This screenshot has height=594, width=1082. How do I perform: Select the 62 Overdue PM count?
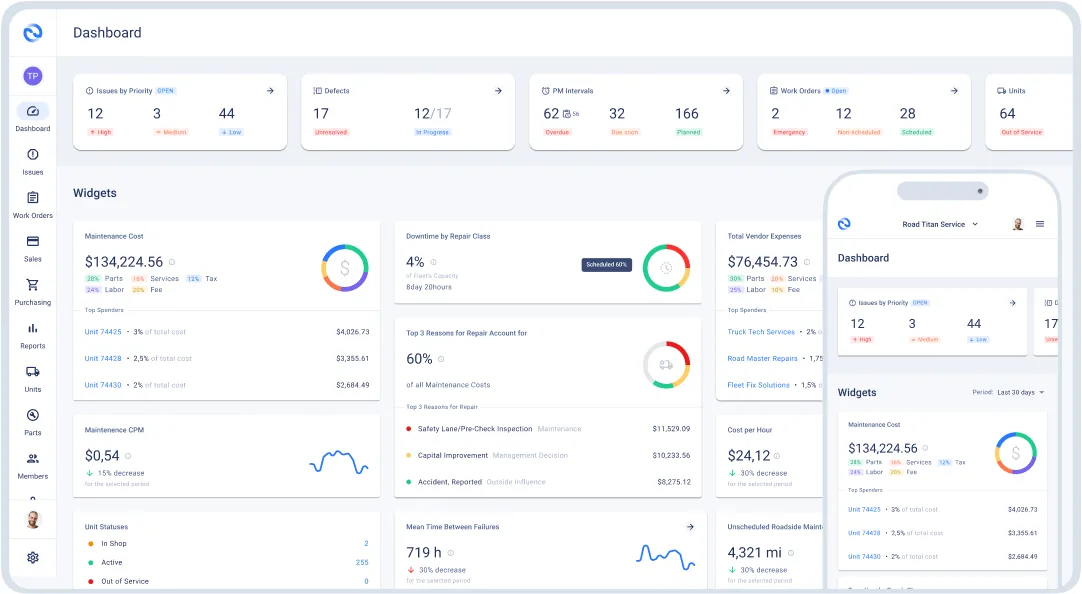[551, 114]
